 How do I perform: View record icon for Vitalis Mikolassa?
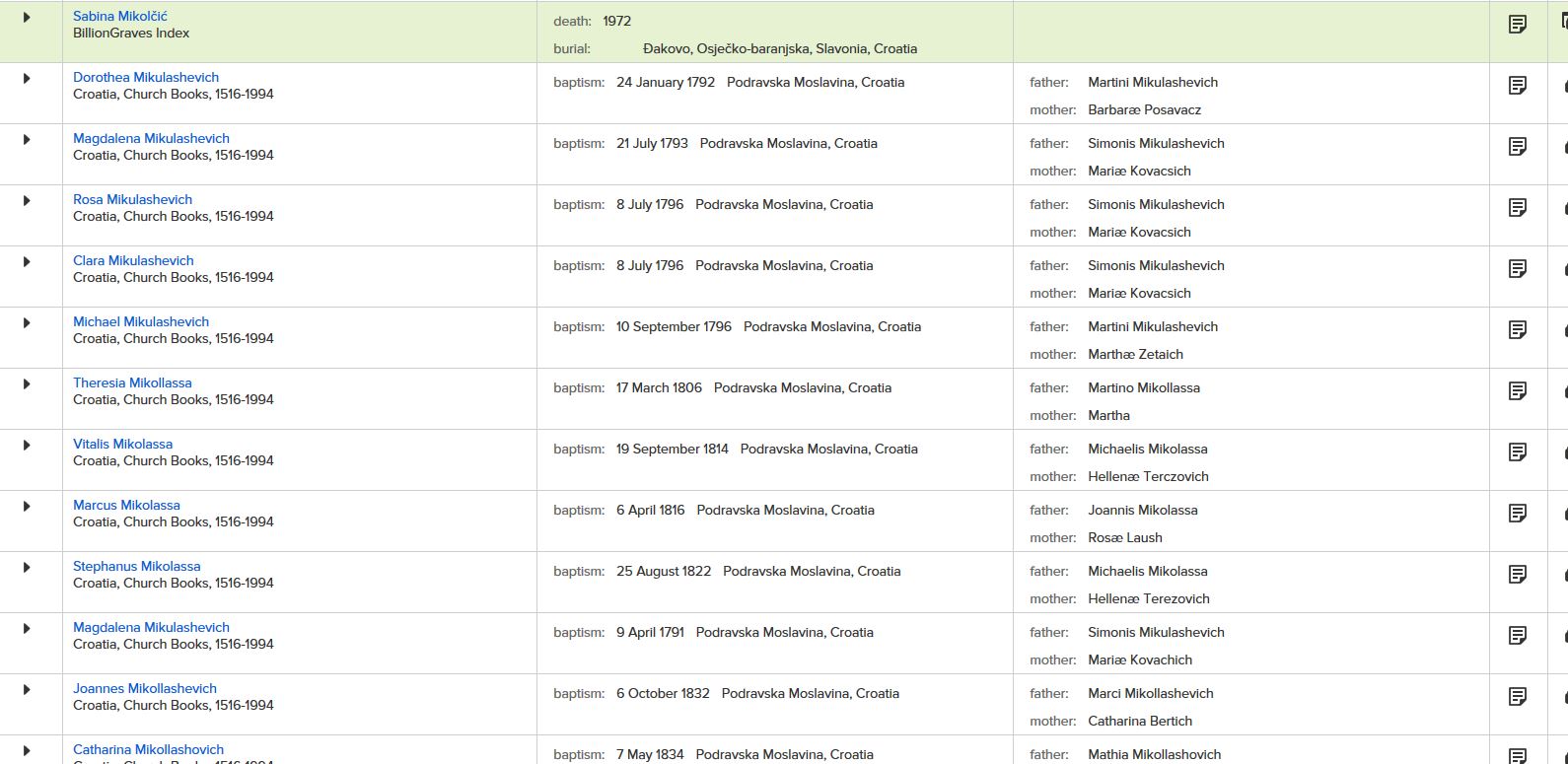point(1518,452)
